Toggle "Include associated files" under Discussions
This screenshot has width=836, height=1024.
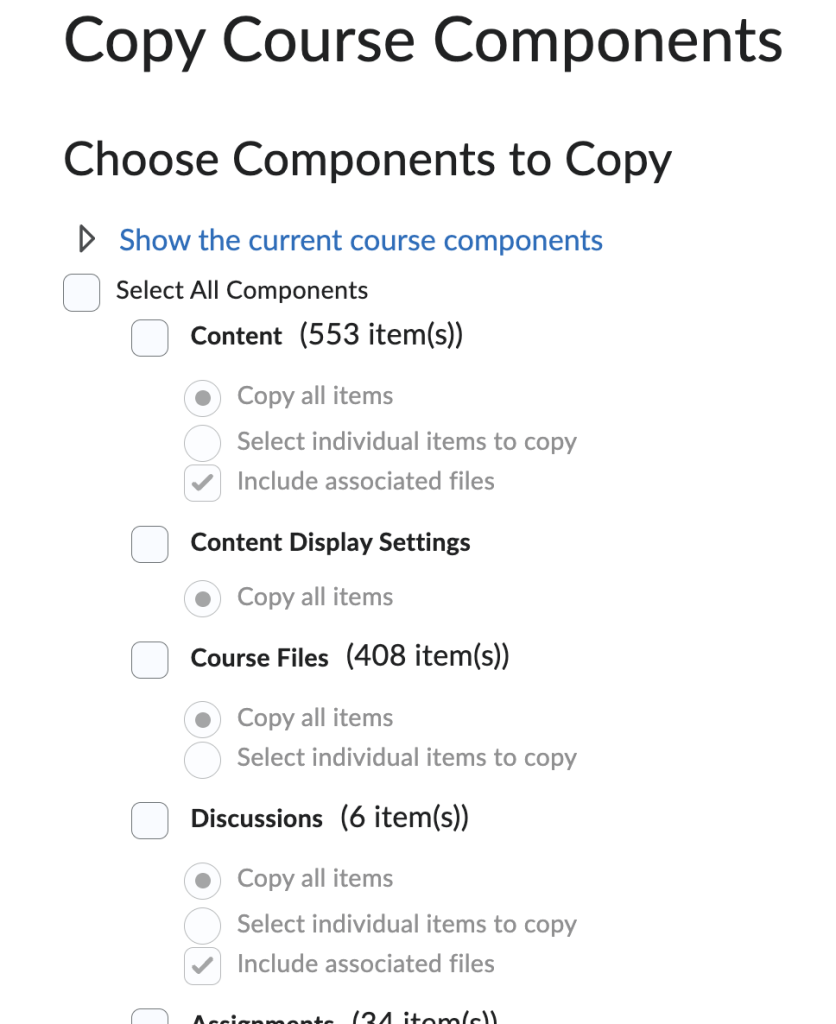(202, 965)
